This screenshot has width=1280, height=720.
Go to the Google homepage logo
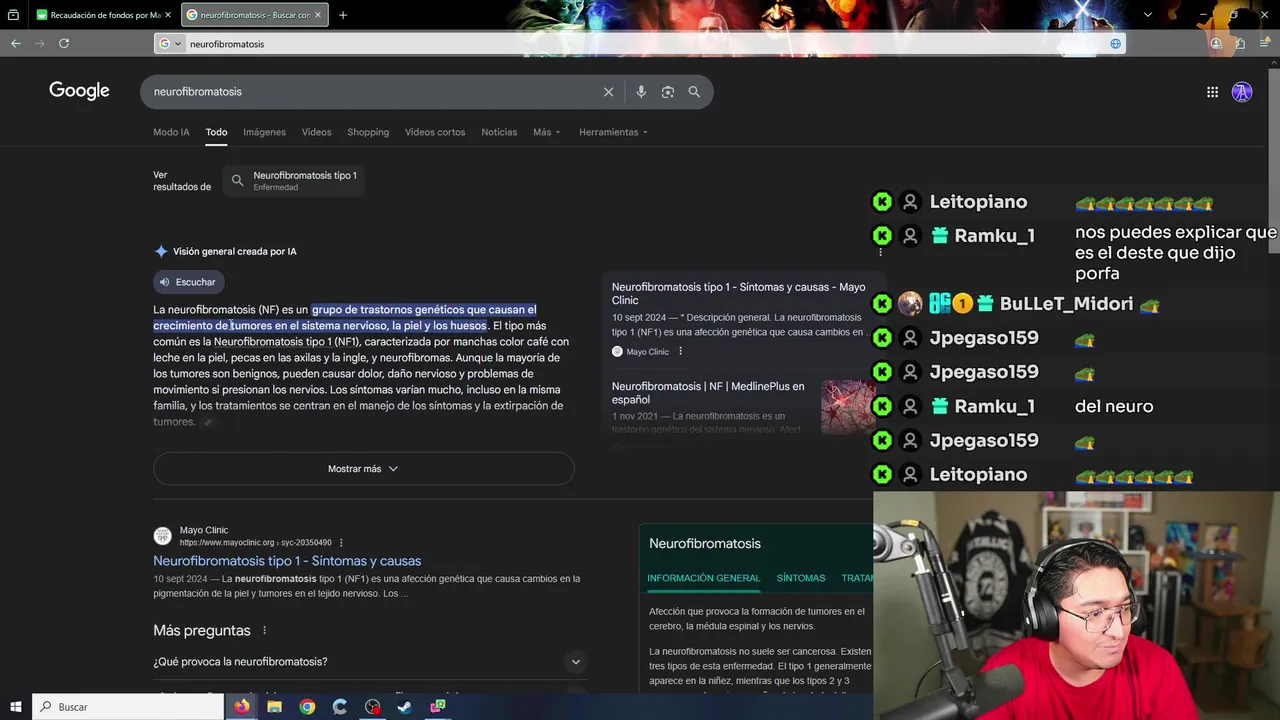click(x=79, y=91)
